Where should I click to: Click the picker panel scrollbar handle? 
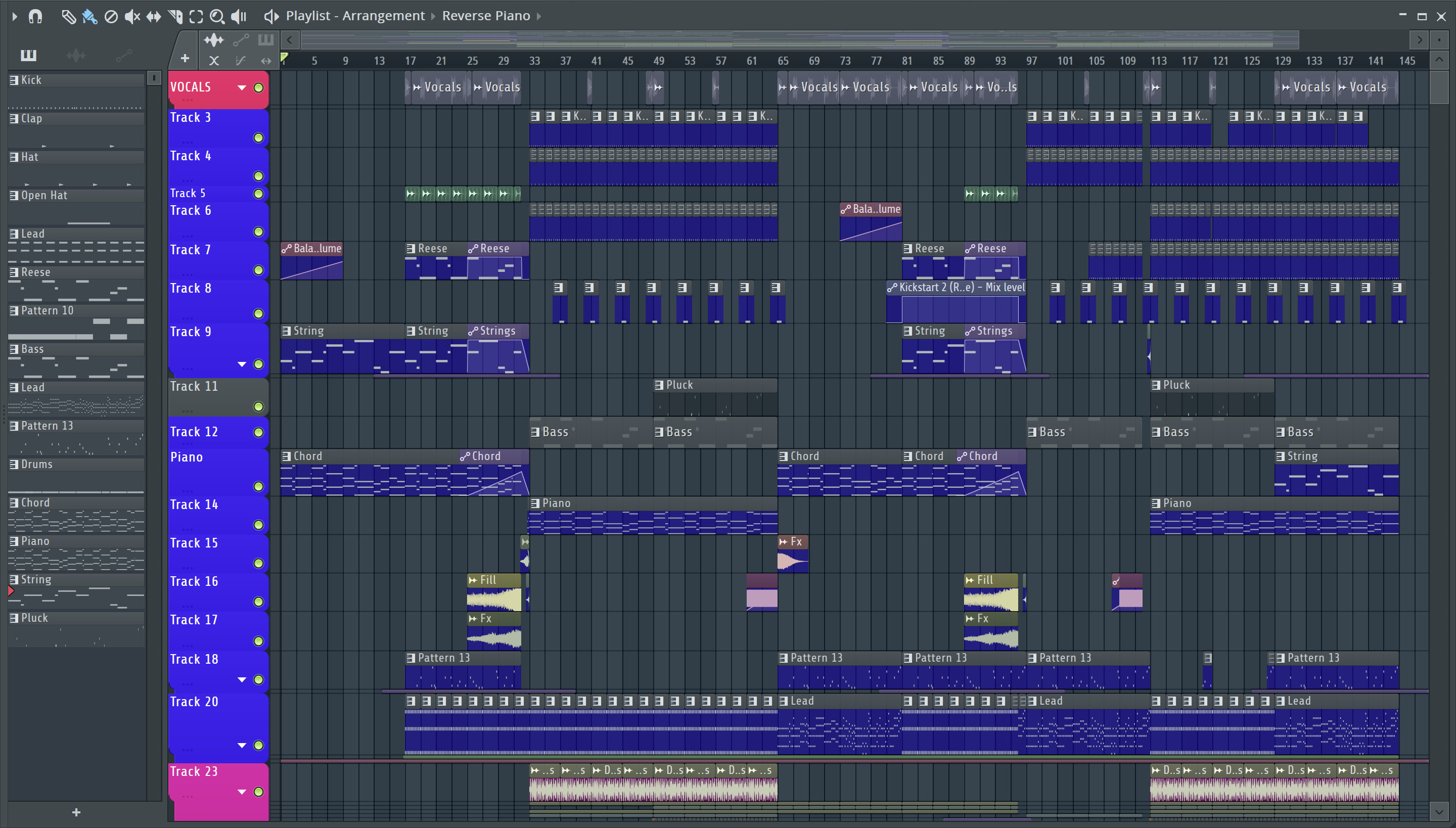click(x=154, y=77)
